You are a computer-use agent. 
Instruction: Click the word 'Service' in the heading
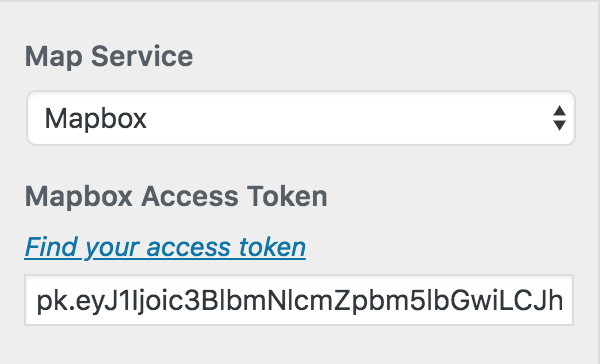coord(142,56)
